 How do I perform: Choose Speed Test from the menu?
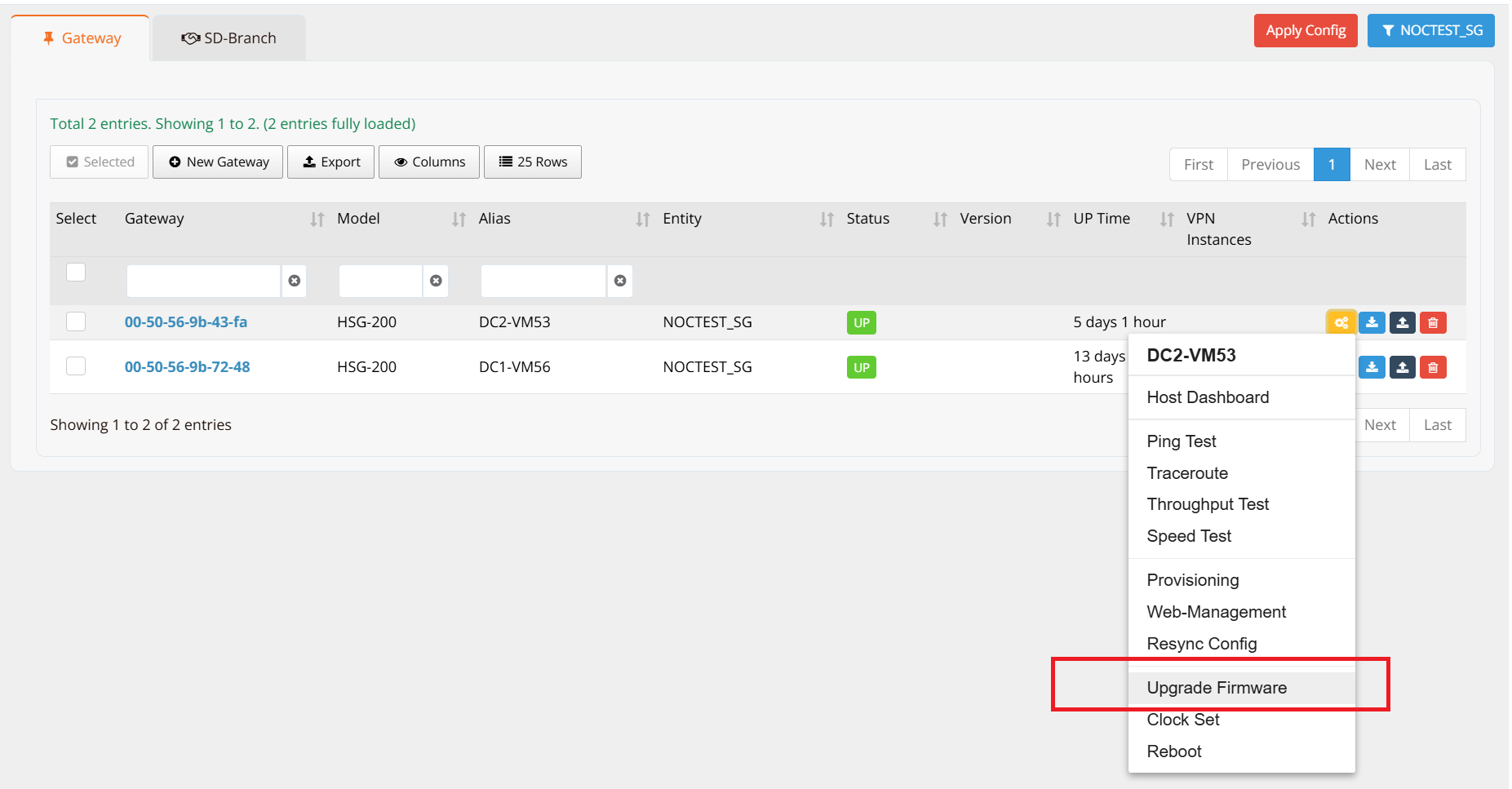[x=1241, y=536]
